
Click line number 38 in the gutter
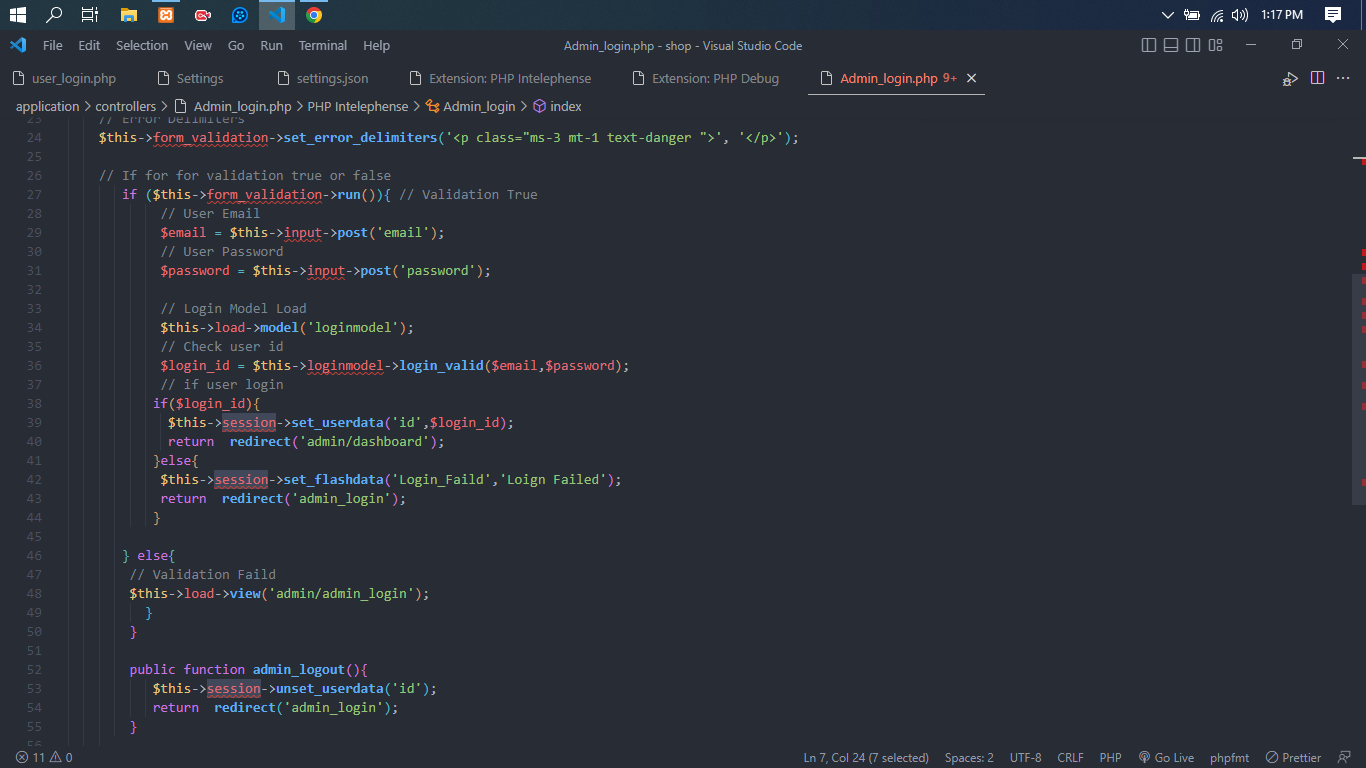coord(34,403)
